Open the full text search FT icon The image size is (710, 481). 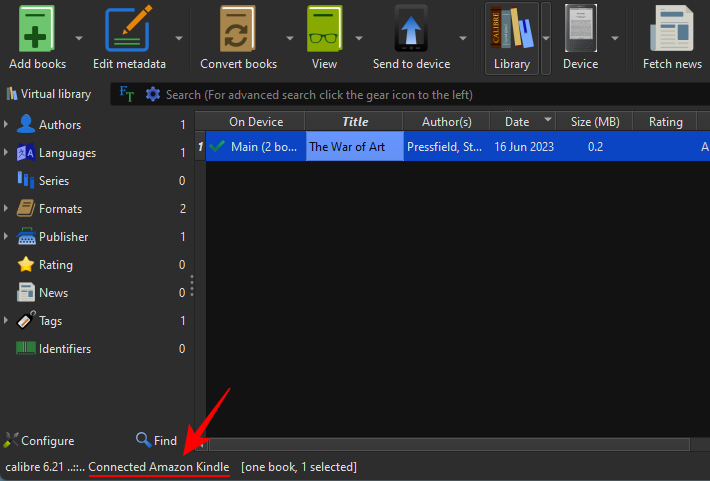(127, 94)
